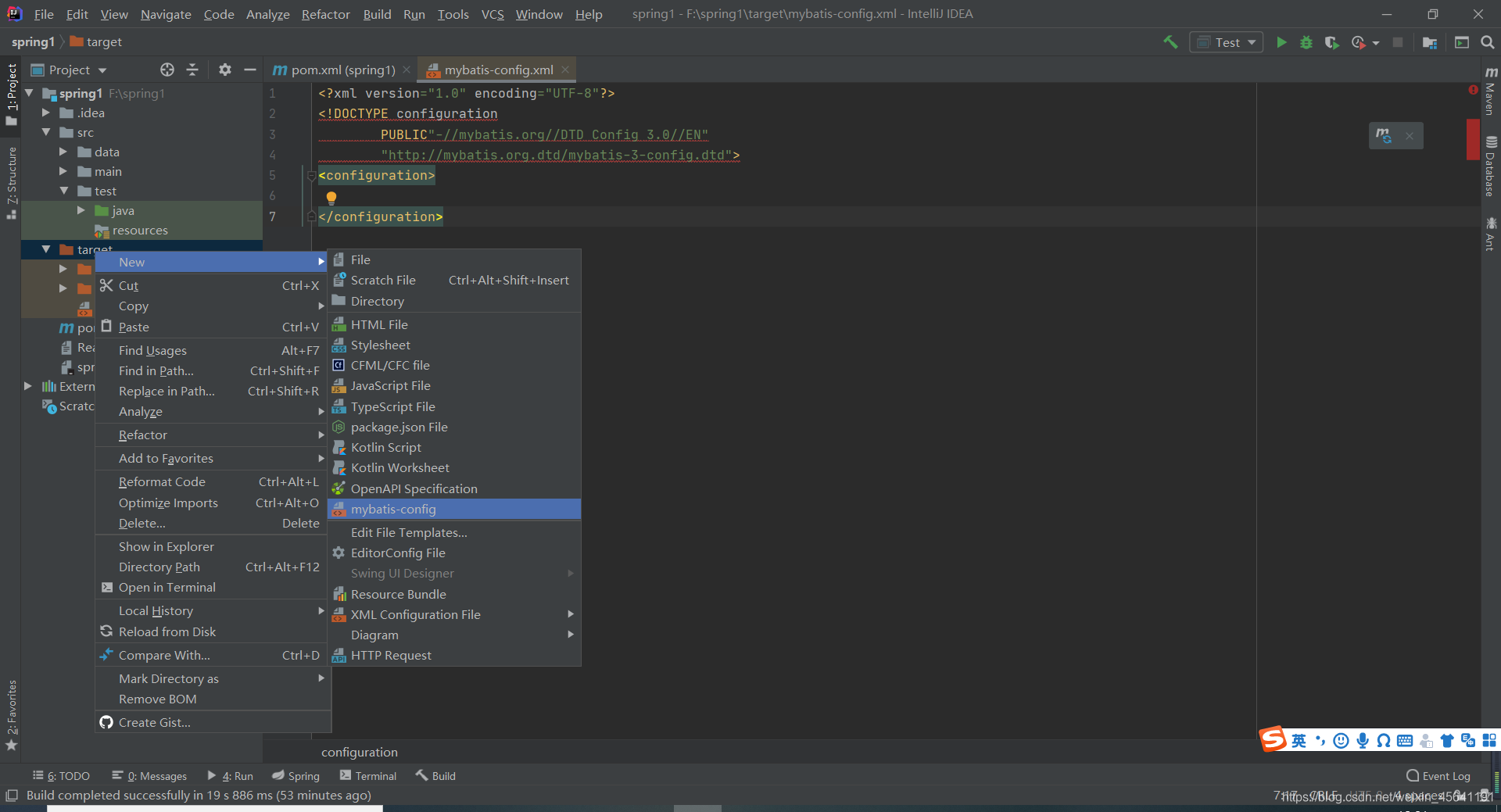Open the Project view mode dropdown
The height and width of the screenshot is (812, 1501).
pyautogui.click(x=69, y=70)
